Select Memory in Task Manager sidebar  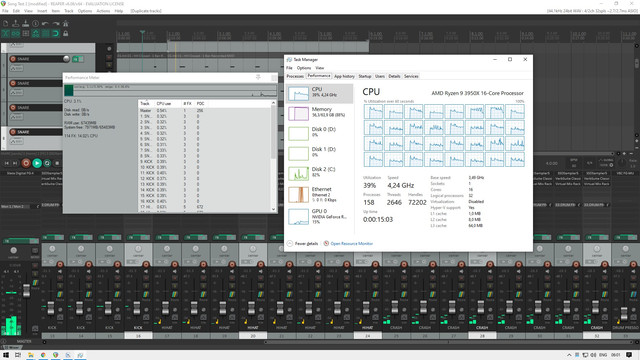320,113
